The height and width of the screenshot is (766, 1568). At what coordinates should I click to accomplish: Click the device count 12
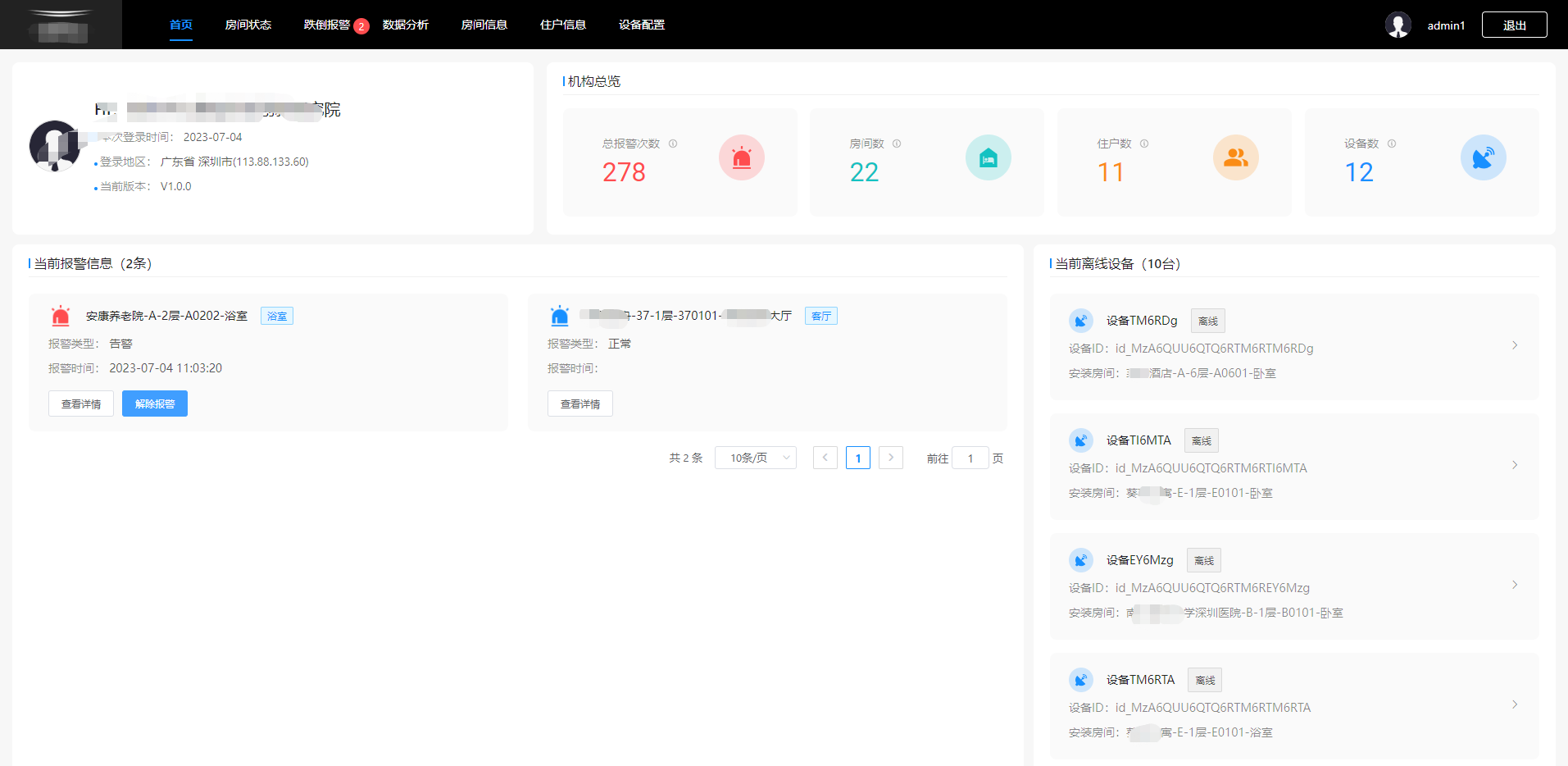pos(1359,172)
